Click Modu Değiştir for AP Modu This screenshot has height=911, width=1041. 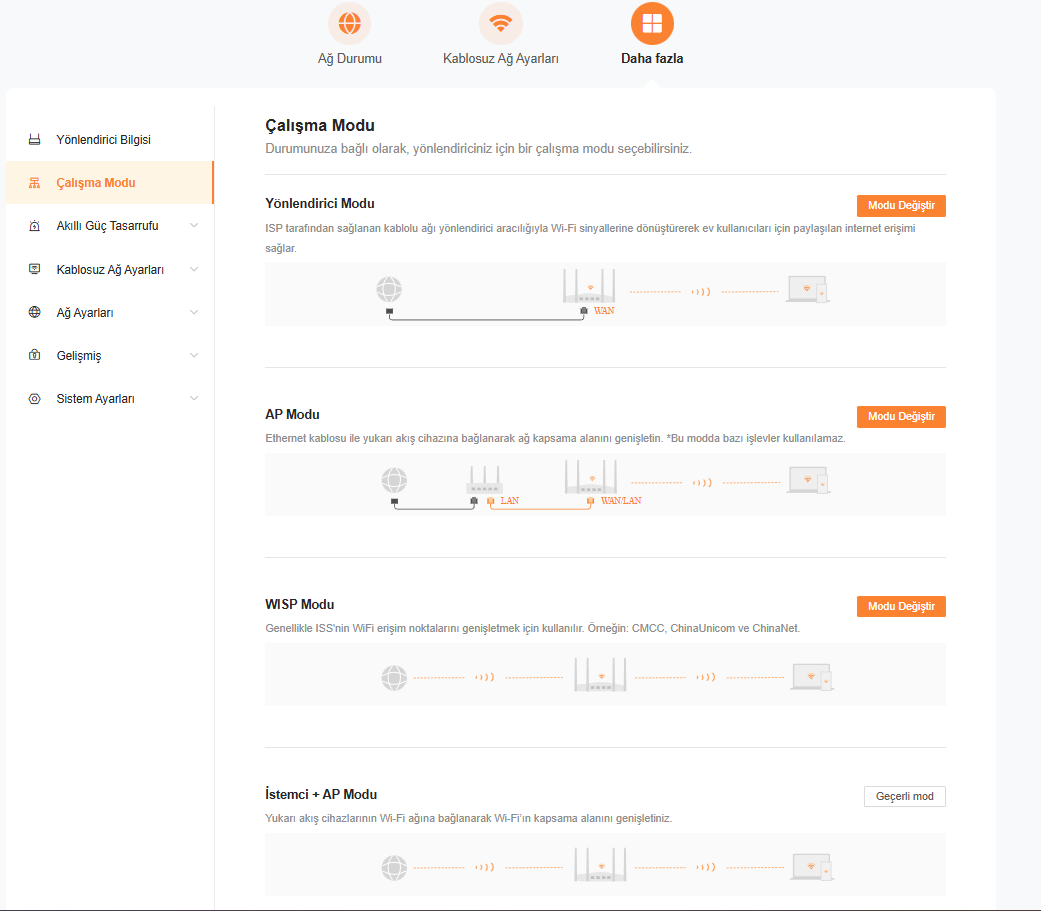pos(901,416)
